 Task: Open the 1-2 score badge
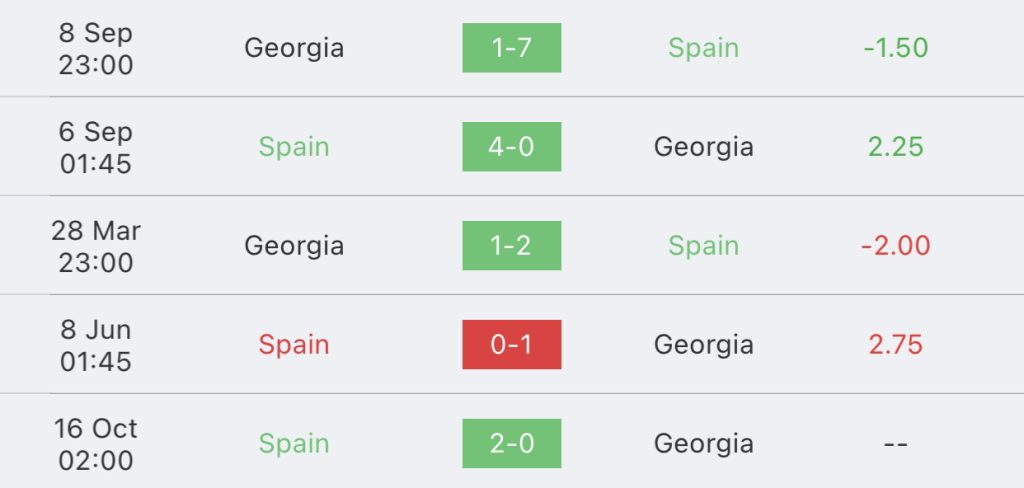[x=511, y=246]
